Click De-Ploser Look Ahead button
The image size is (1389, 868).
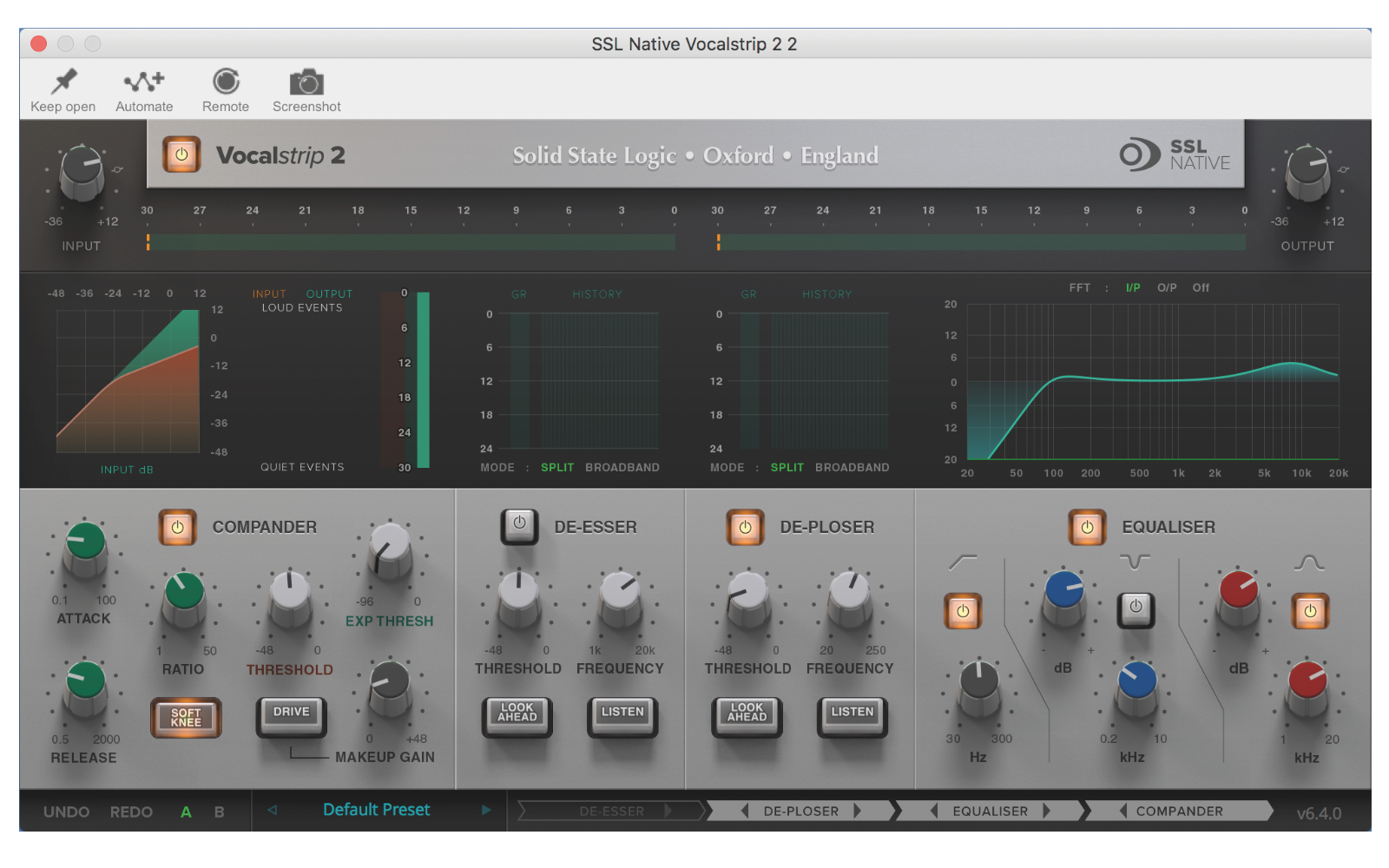[x=747, y=716]
